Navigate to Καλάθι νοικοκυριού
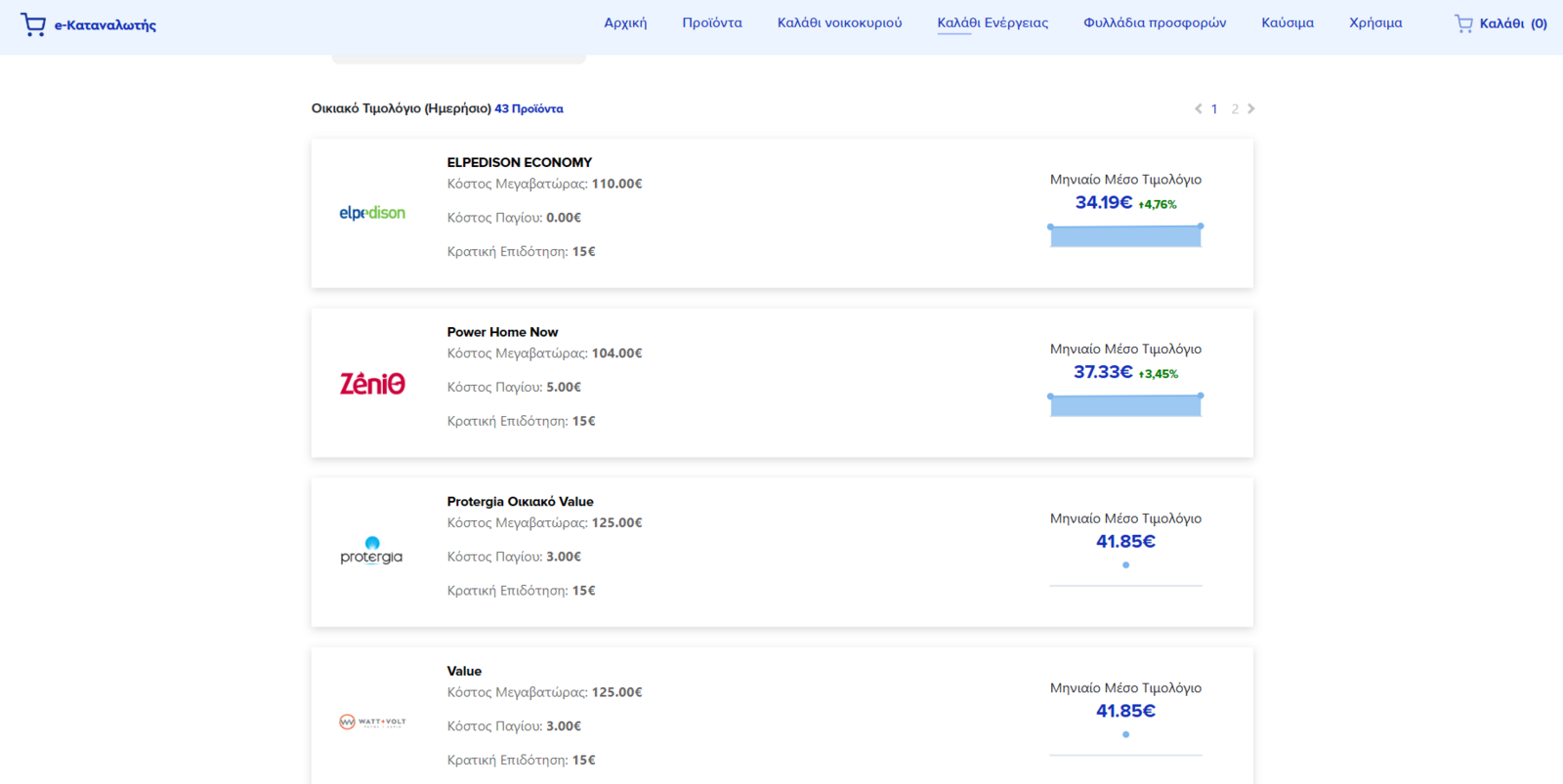 (839, 22)
